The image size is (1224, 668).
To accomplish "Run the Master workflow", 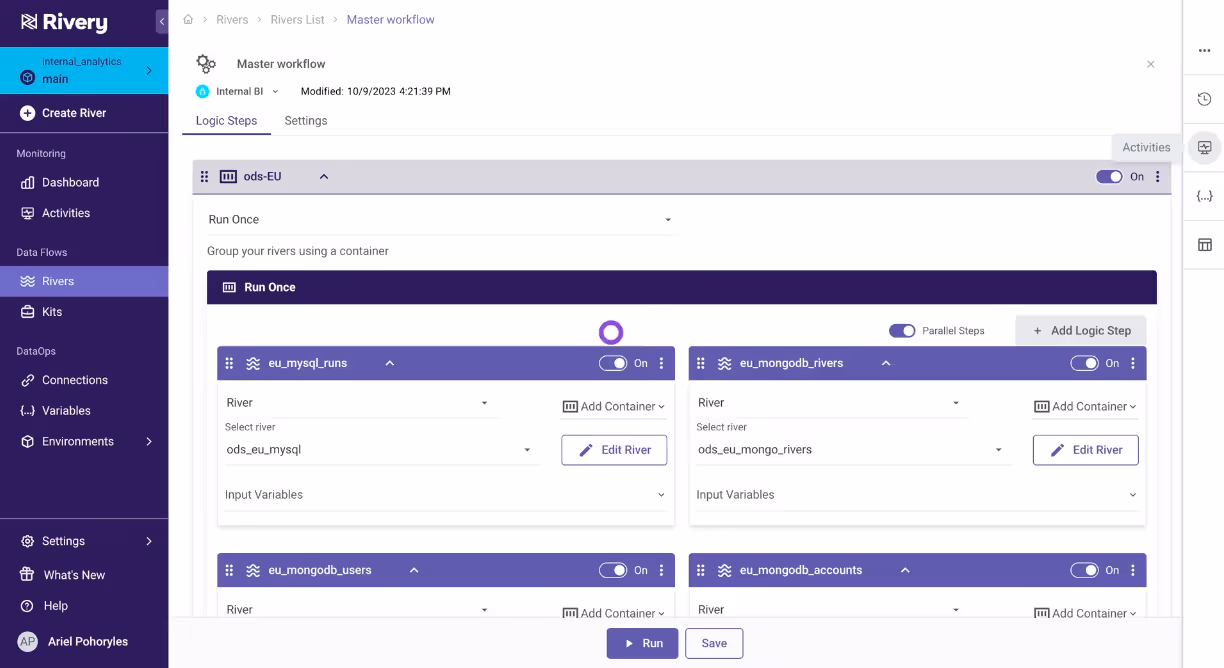I will pyautogui.click(x=642, y=643).
